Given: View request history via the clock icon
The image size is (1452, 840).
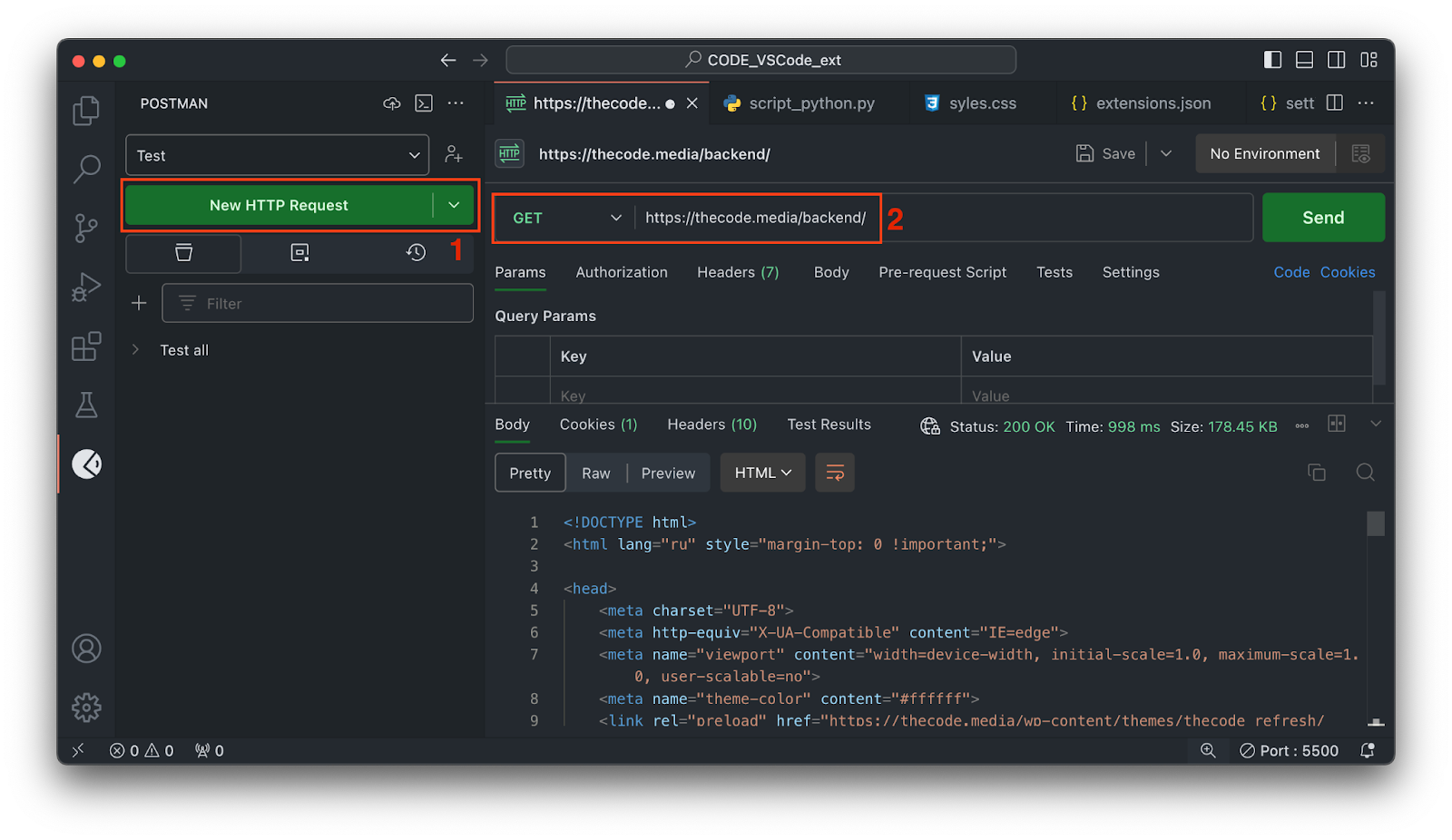Looking at the screenshot, I should click(415, 253).
